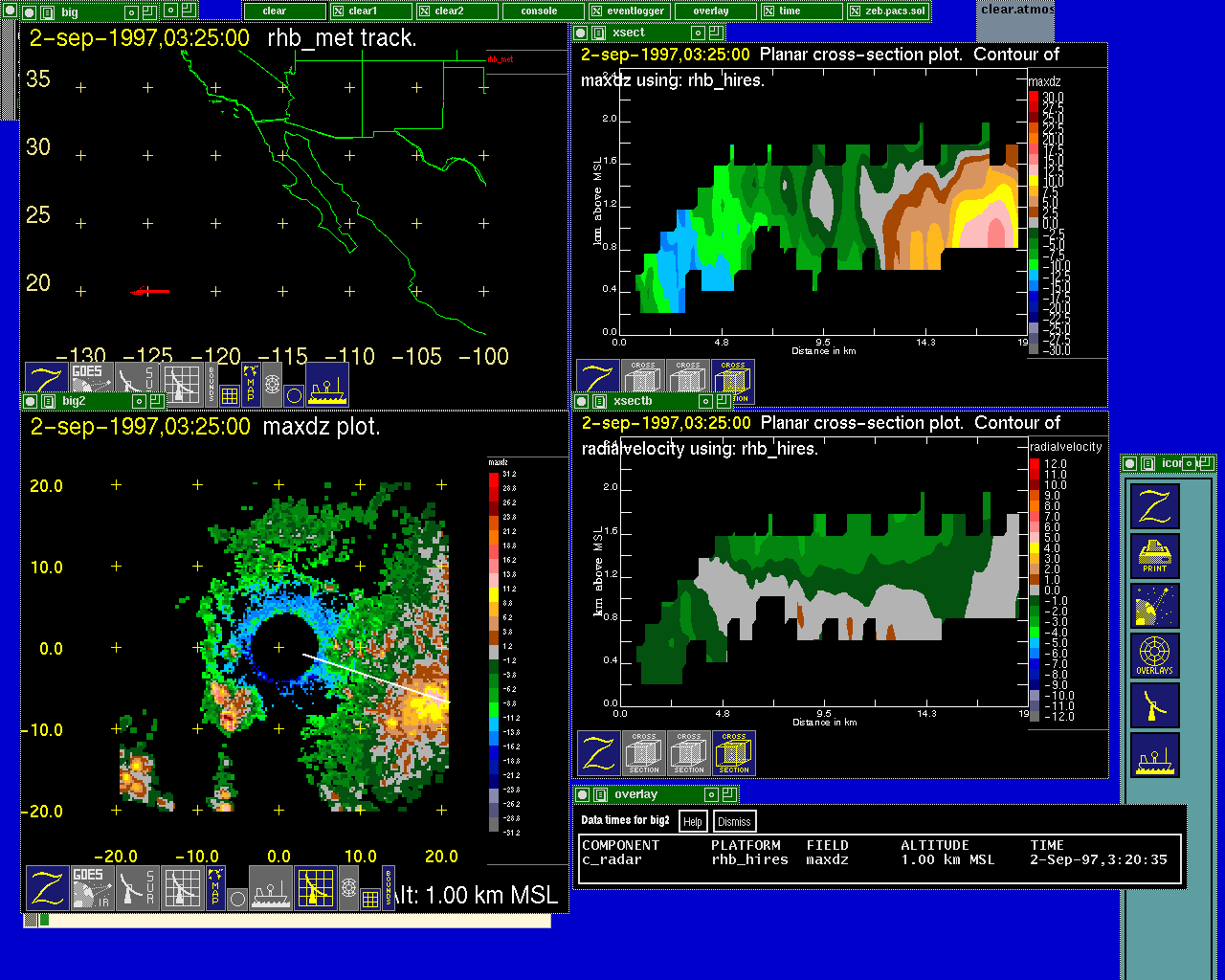Image resolution: width=1225 pixels, height=980 pixels.
Task: Click the PRINT icon in the icon panel
Action: (x=1154, y=556)
